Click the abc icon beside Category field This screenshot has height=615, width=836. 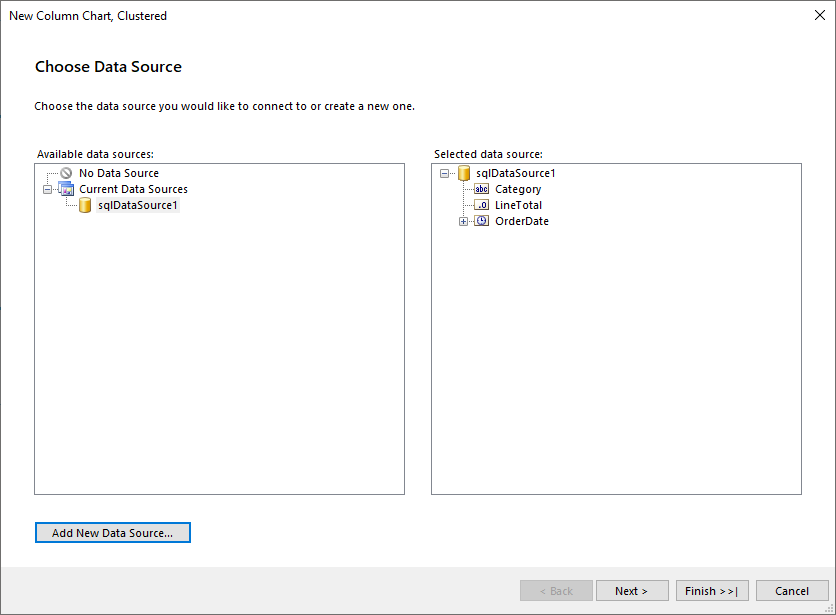(481, 189)
